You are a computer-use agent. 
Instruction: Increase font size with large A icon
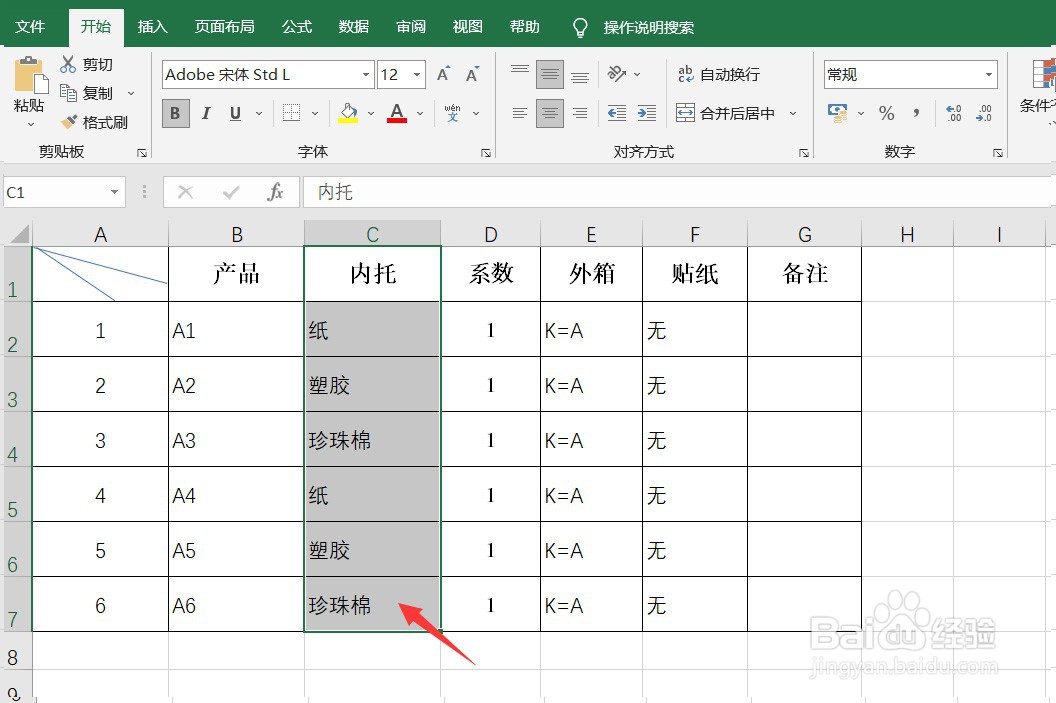coord(443,74)
